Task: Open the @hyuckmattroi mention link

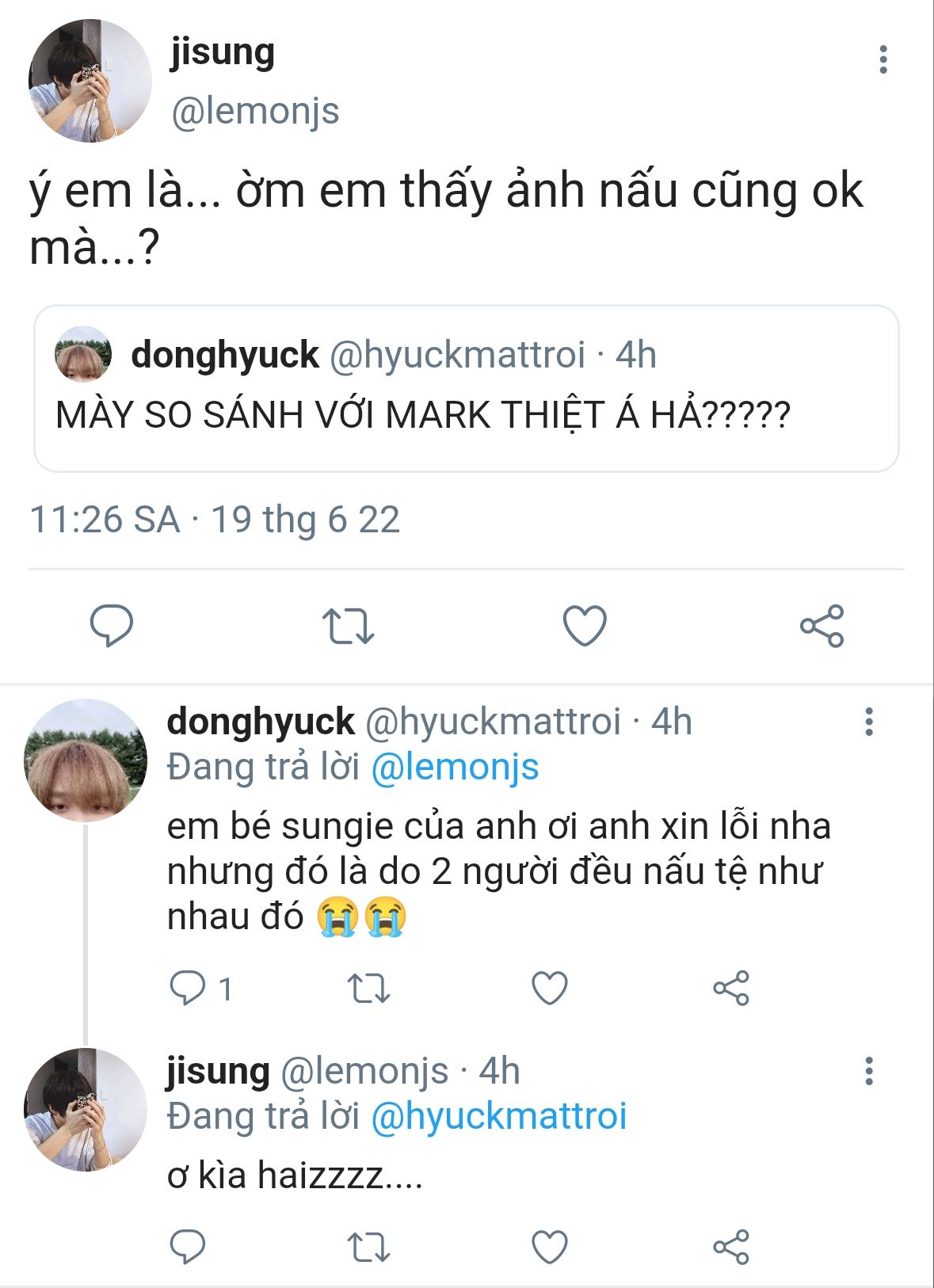Action: pyautogui.click(x=498, y=1116)
